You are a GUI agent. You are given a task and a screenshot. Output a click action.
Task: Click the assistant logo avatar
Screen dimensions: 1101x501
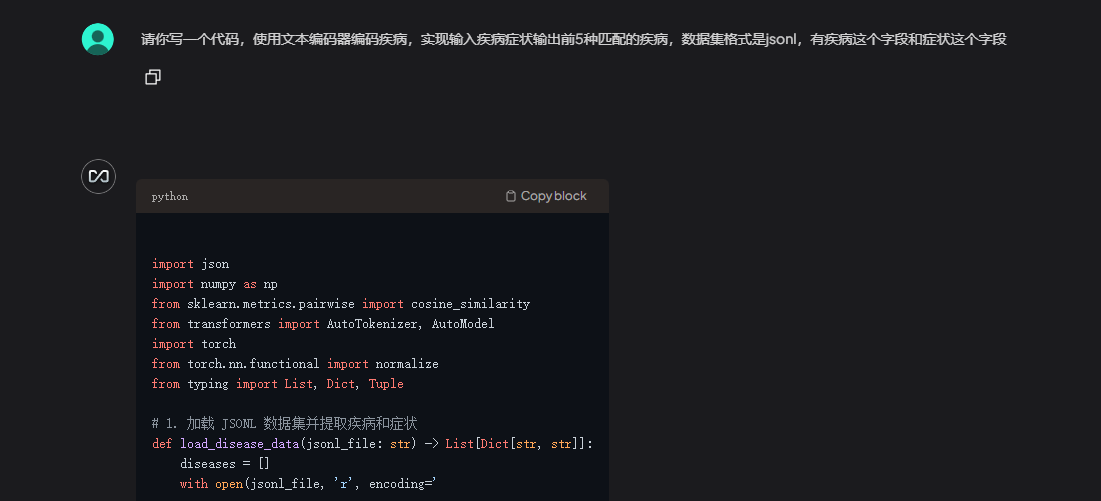click(x=98, y=176)
